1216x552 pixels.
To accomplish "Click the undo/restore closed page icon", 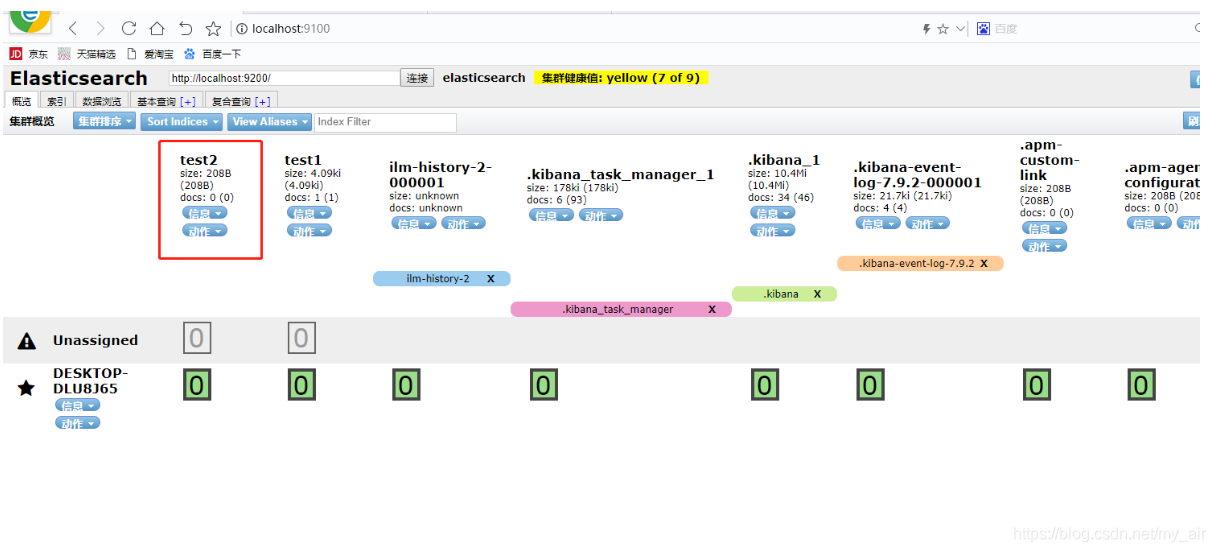I will (x=185, y=28).
